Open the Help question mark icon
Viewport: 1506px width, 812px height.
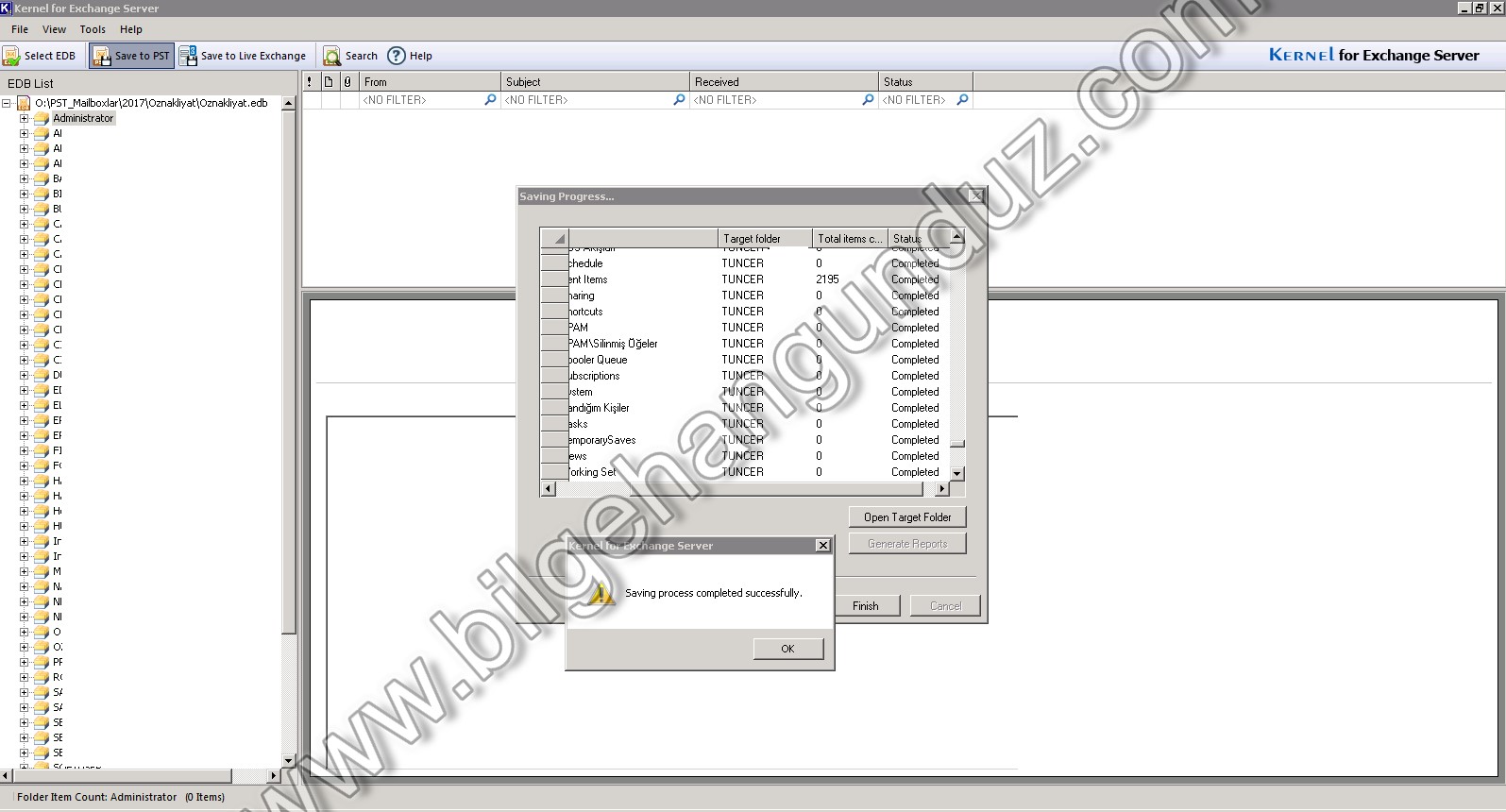pos(397,56)
